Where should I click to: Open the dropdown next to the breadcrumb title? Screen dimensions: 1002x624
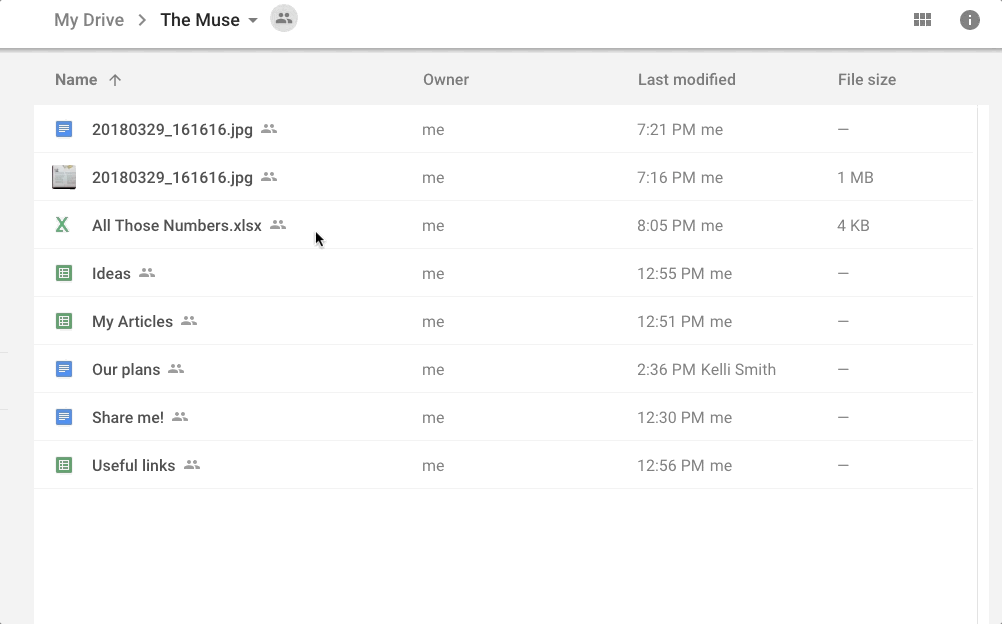(x=253, y=19)
